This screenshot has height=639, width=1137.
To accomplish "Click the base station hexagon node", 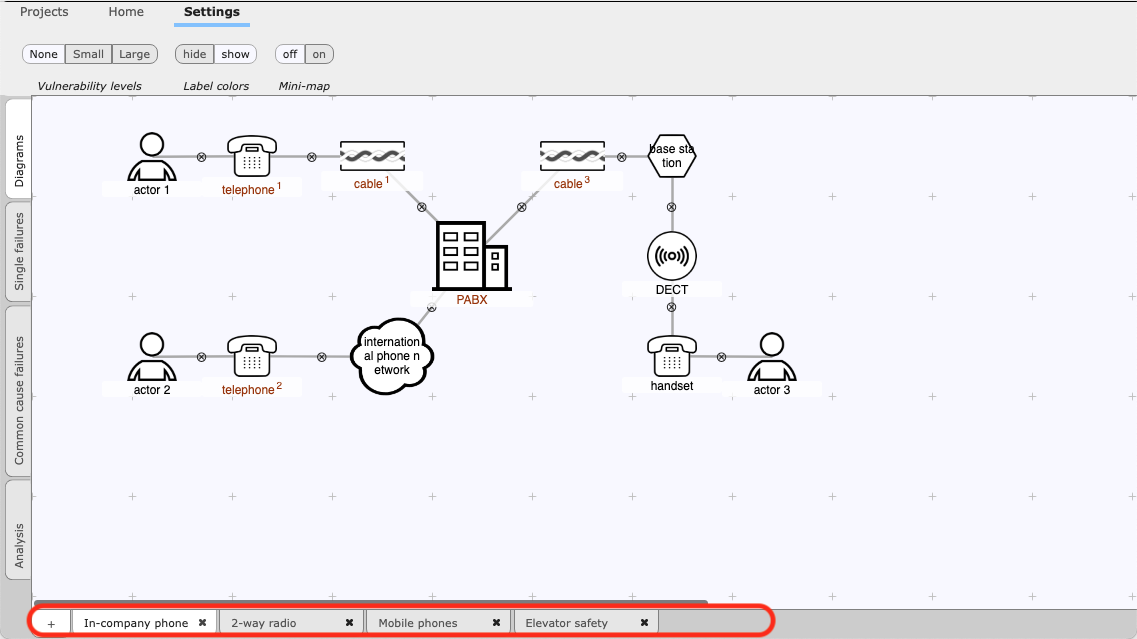I will (671, 156).
